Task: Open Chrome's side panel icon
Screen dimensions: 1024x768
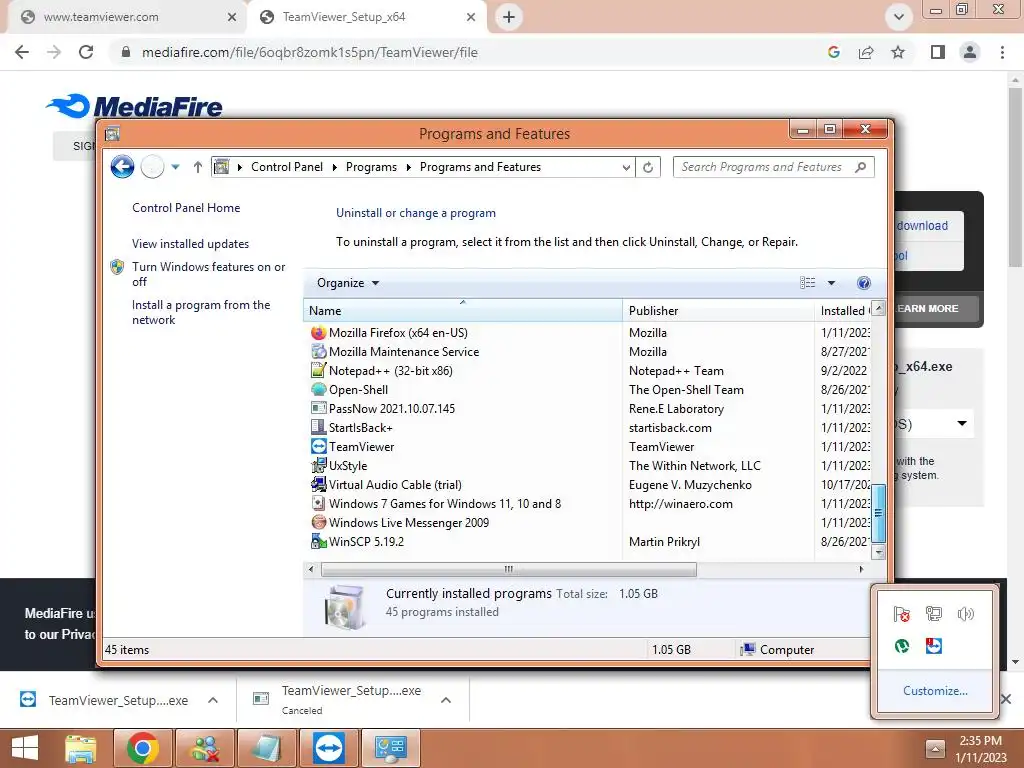Action: click(938, 52)
